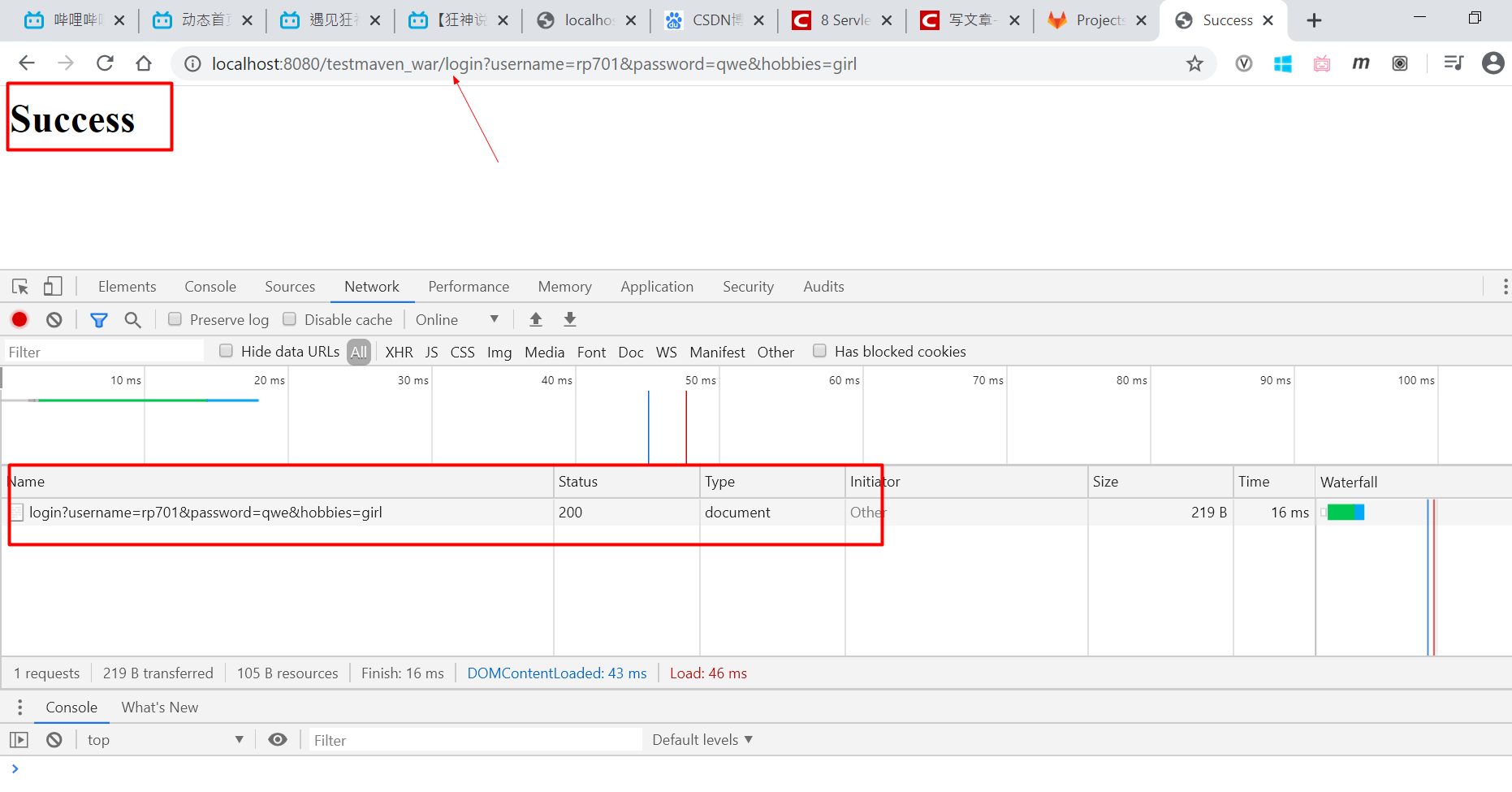The image size is (1512, 792).
Task: Enable Hide data URLs filter
Action: pyautogui.click(x=226, y=351)
